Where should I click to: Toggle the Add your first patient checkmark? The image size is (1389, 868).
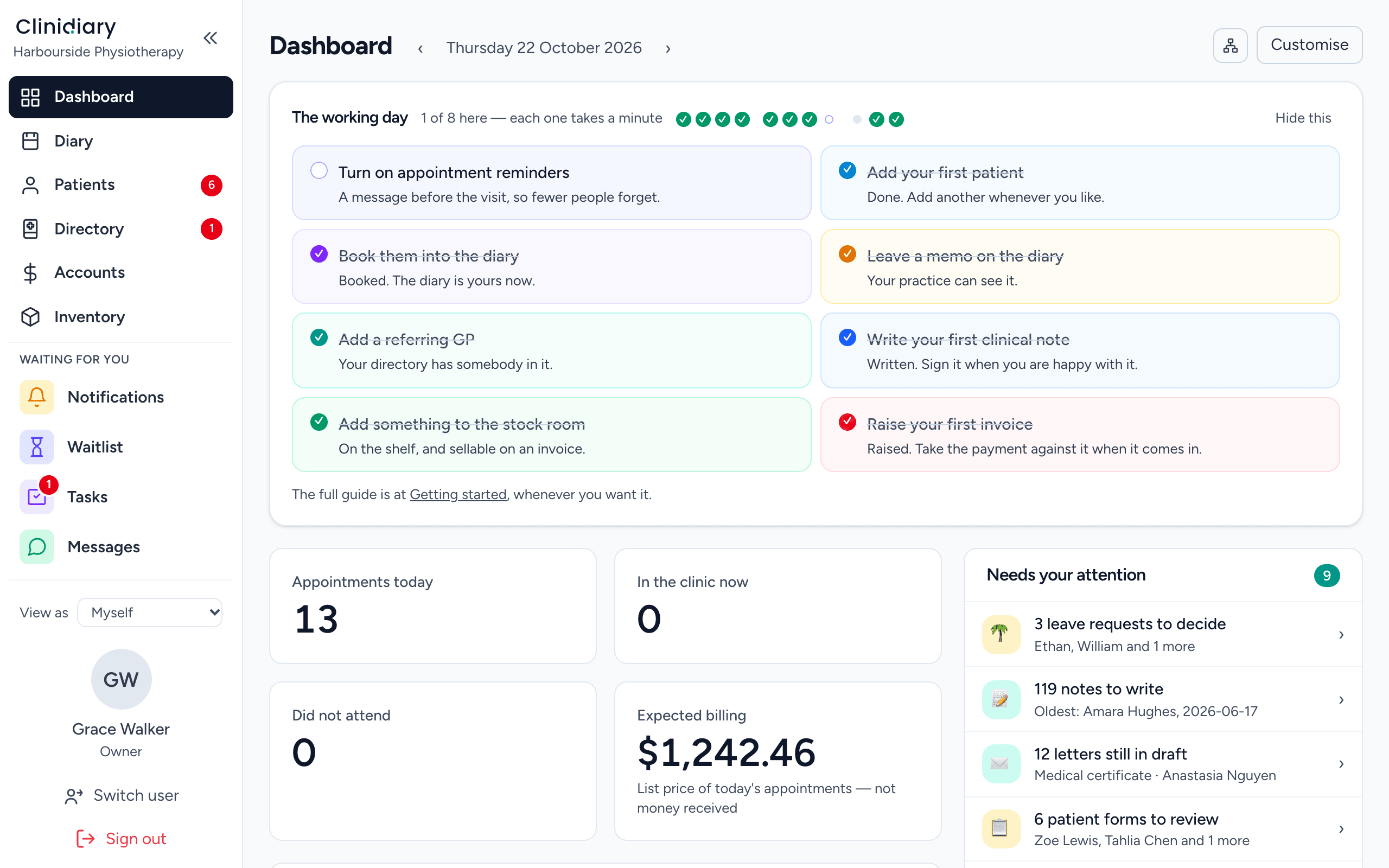847,170
